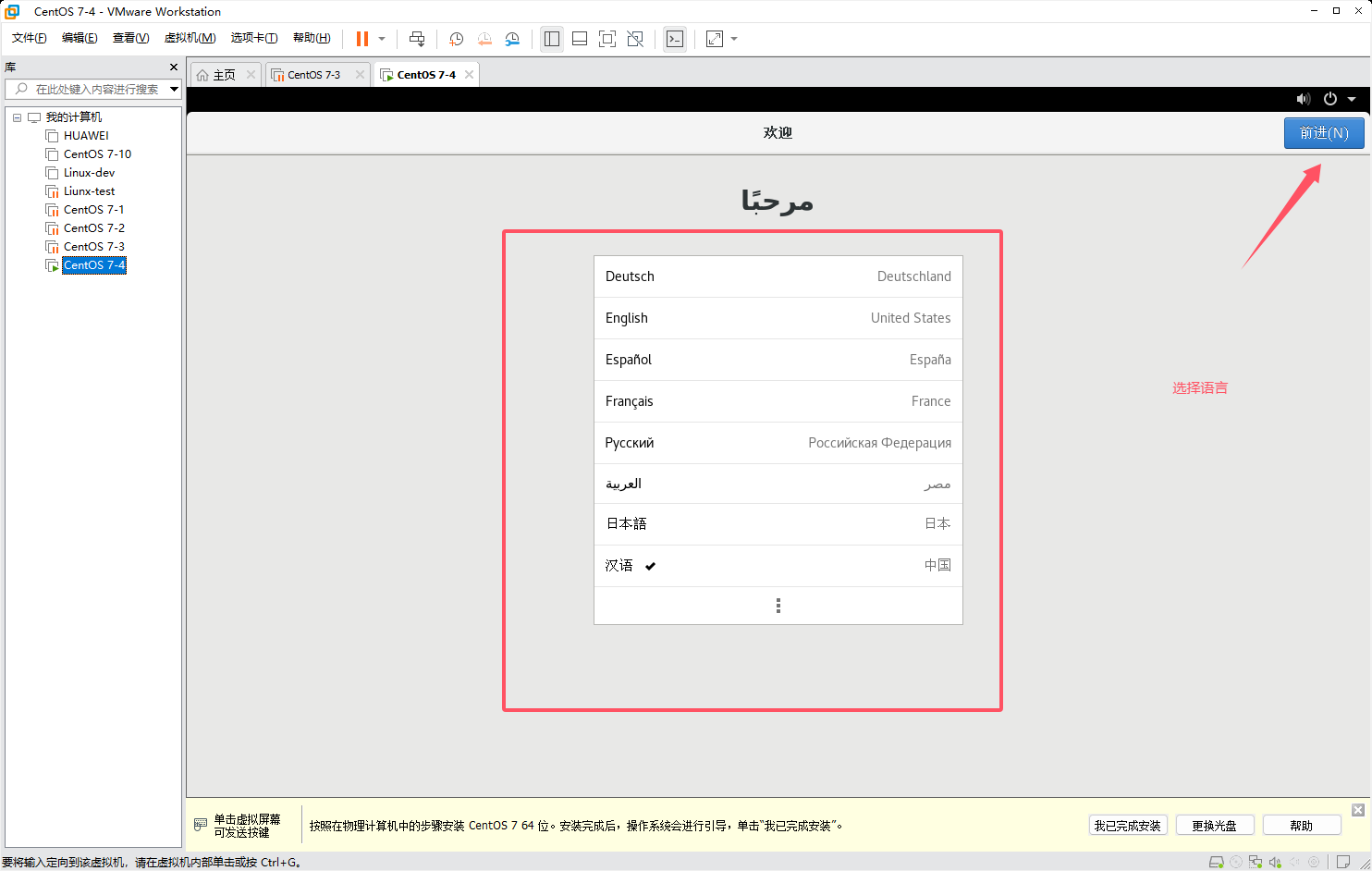Open the snapshot manager icon
This screenshot has width=1372, height=871.
coord(512,39)
